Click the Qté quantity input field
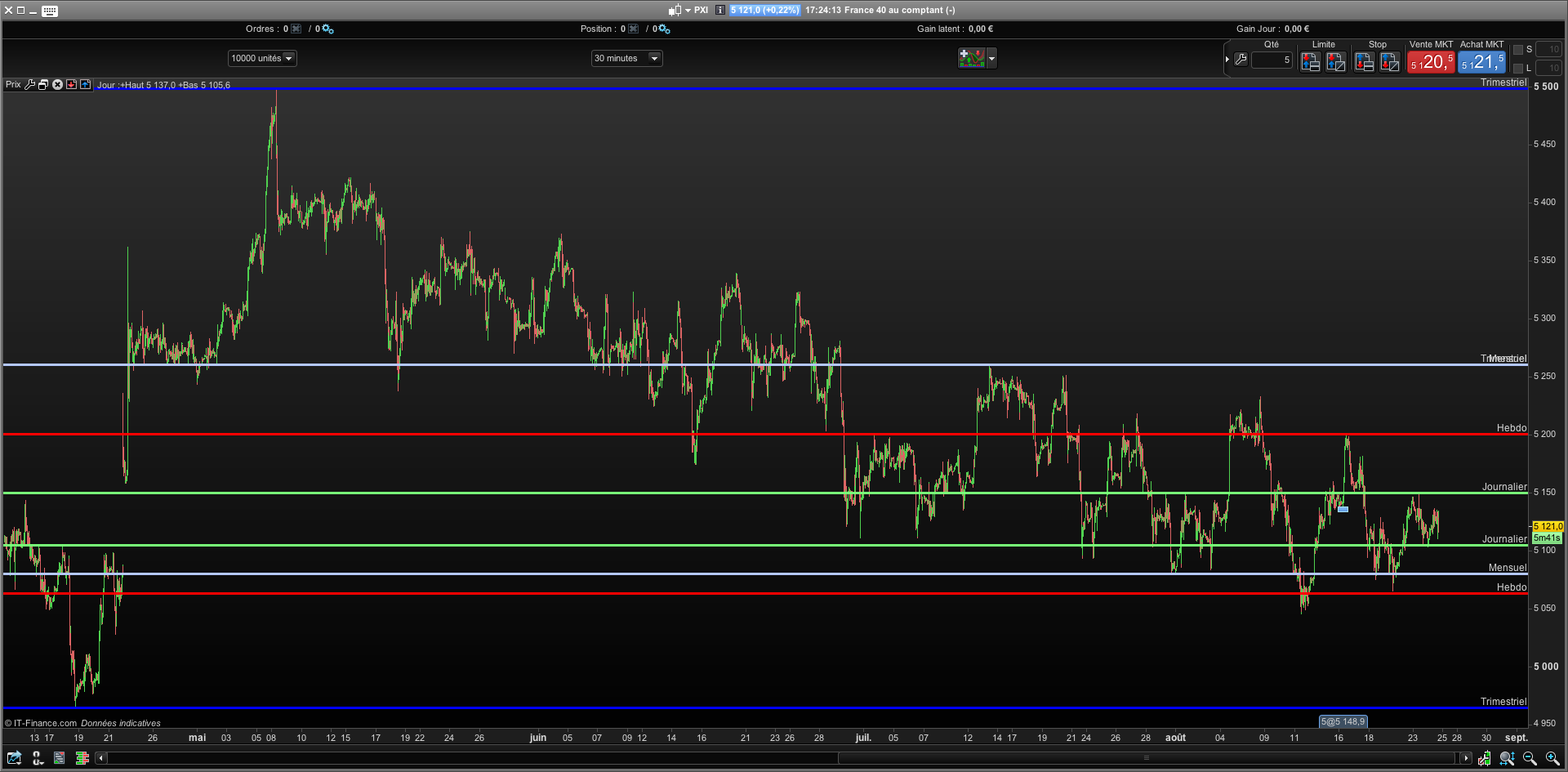 pos(1272,60)
